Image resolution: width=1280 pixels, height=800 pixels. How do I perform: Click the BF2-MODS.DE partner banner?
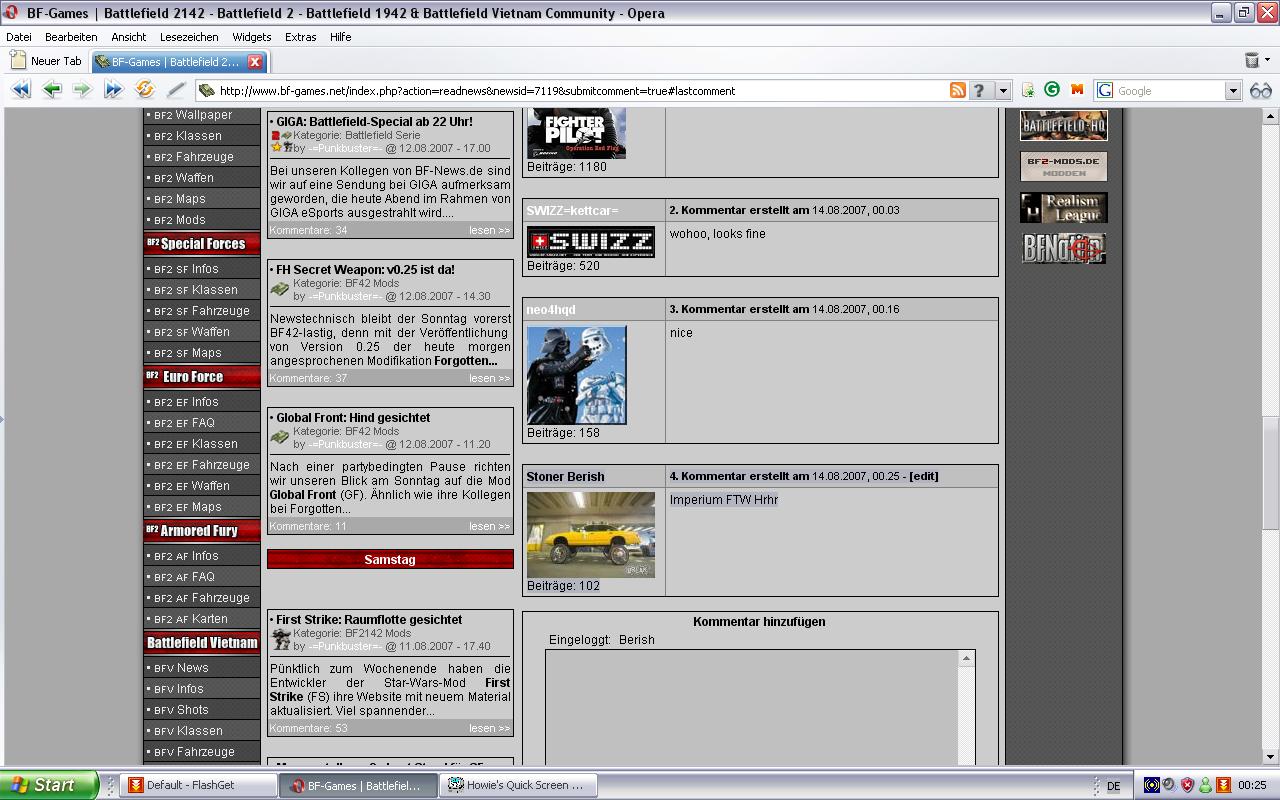click(x=1063, y=166)
